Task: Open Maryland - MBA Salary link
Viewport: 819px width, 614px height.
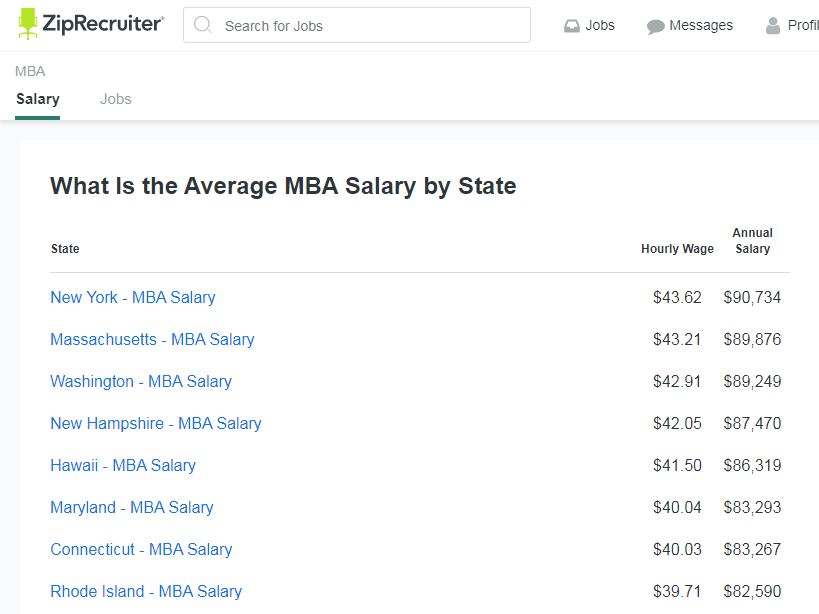Action: click(132, 507)
